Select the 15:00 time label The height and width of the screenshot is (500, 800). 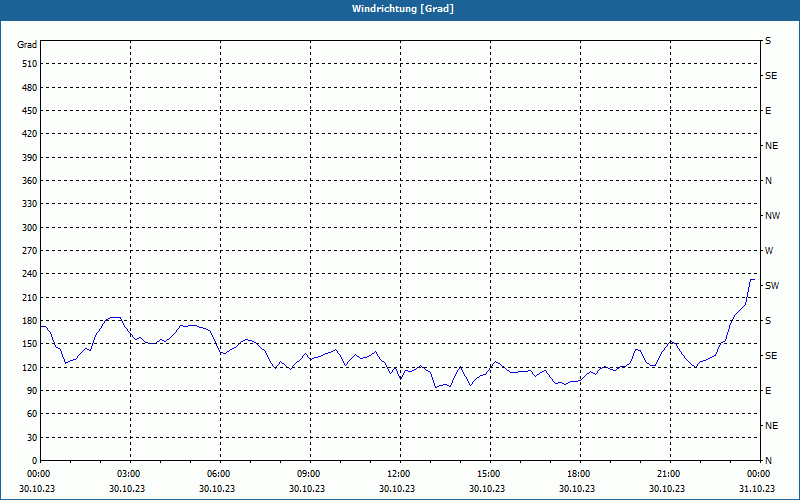[488, 474]
